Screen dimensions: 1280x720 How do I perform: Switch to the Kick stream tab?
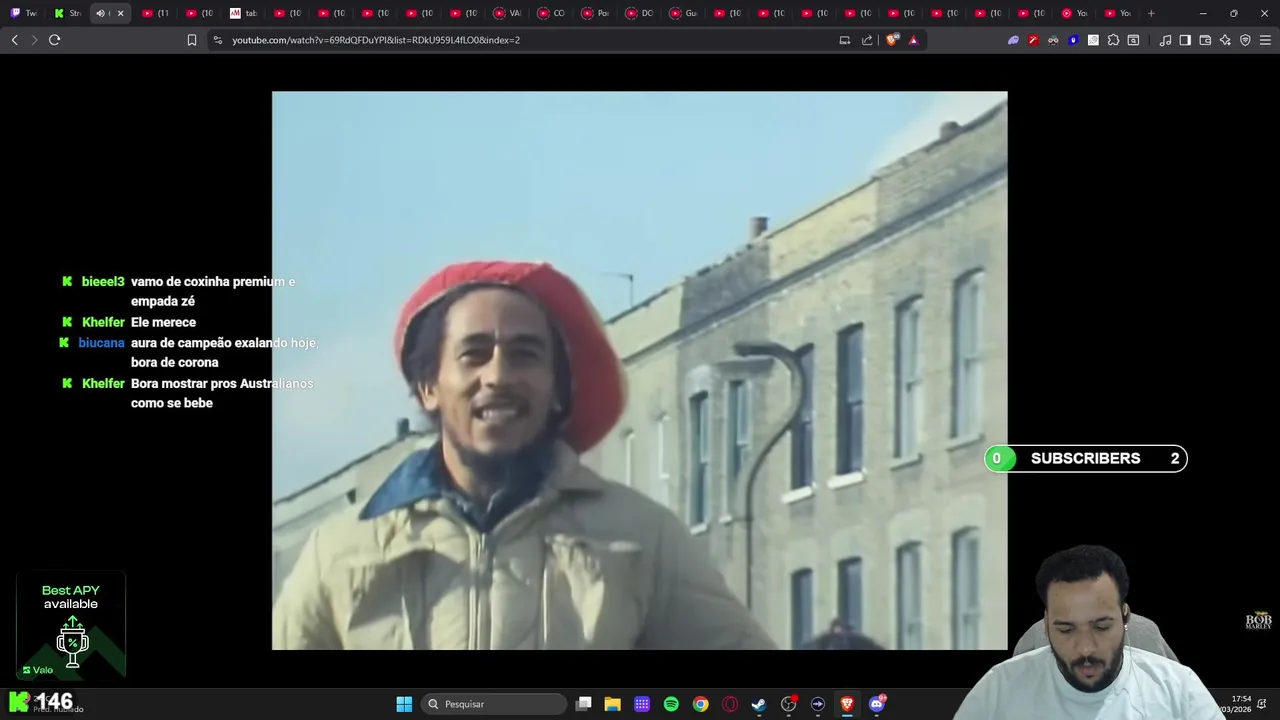[67, 13]
